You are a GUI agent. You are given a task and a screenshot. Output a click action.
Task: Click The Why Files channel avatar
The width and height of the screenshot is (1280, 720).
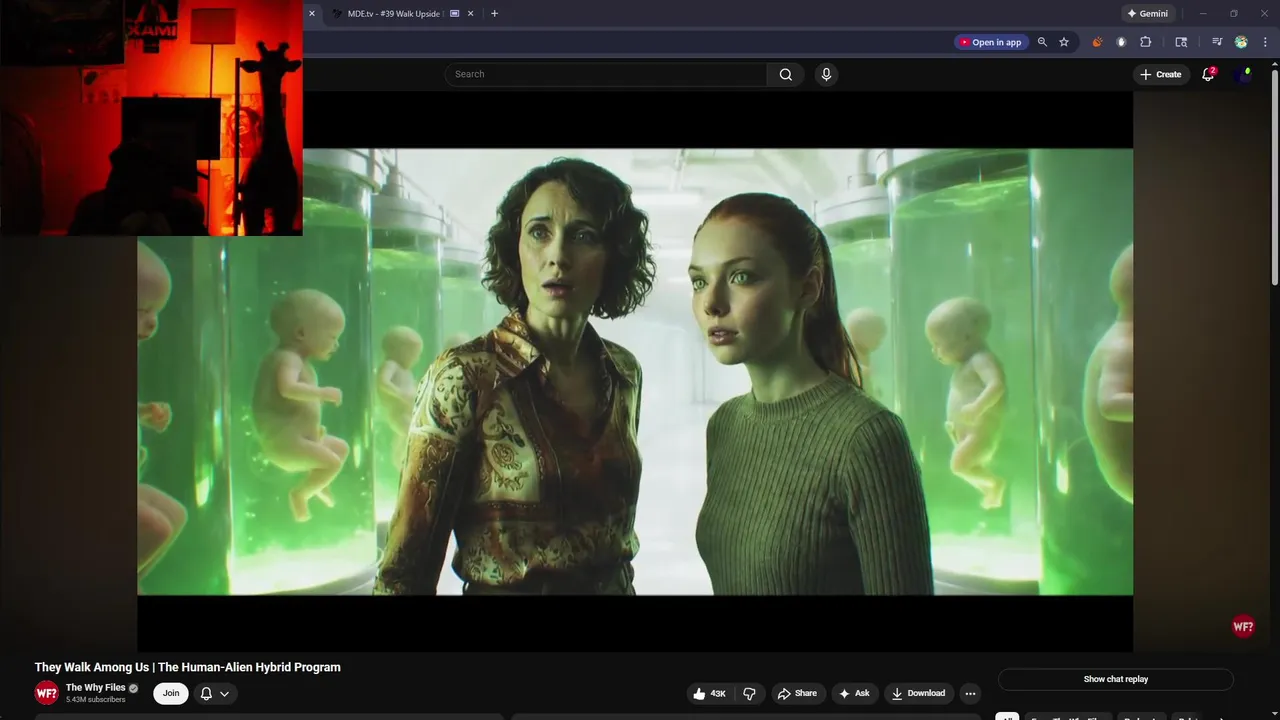click(47, 693)
